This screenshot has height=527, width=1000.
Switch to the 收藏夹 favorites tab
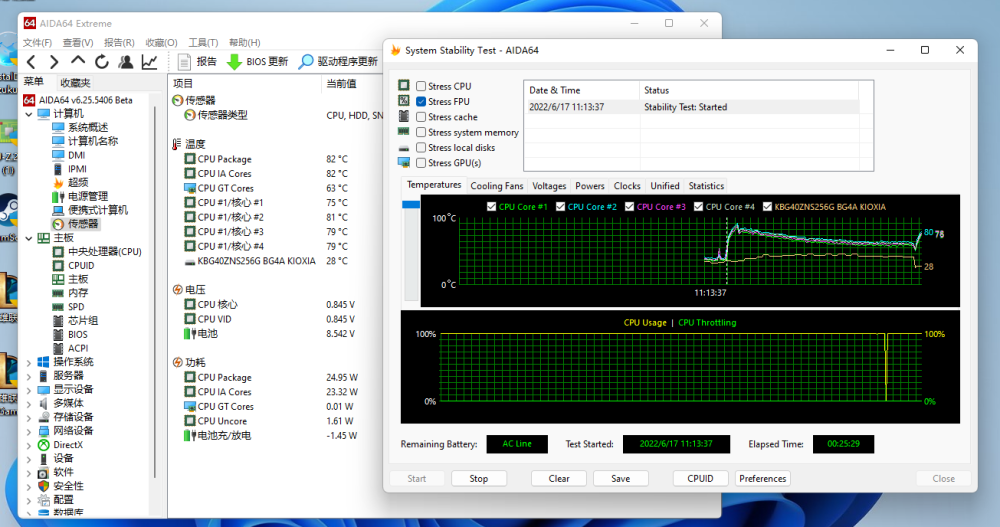click(x=75, y=82)
